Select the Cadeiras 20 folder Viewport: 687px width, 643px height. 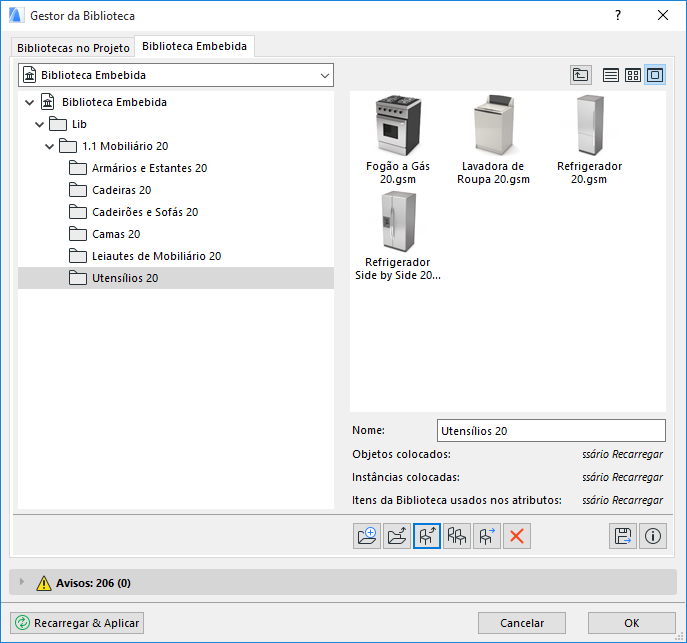pyautogui.click(x=176, y=190)
